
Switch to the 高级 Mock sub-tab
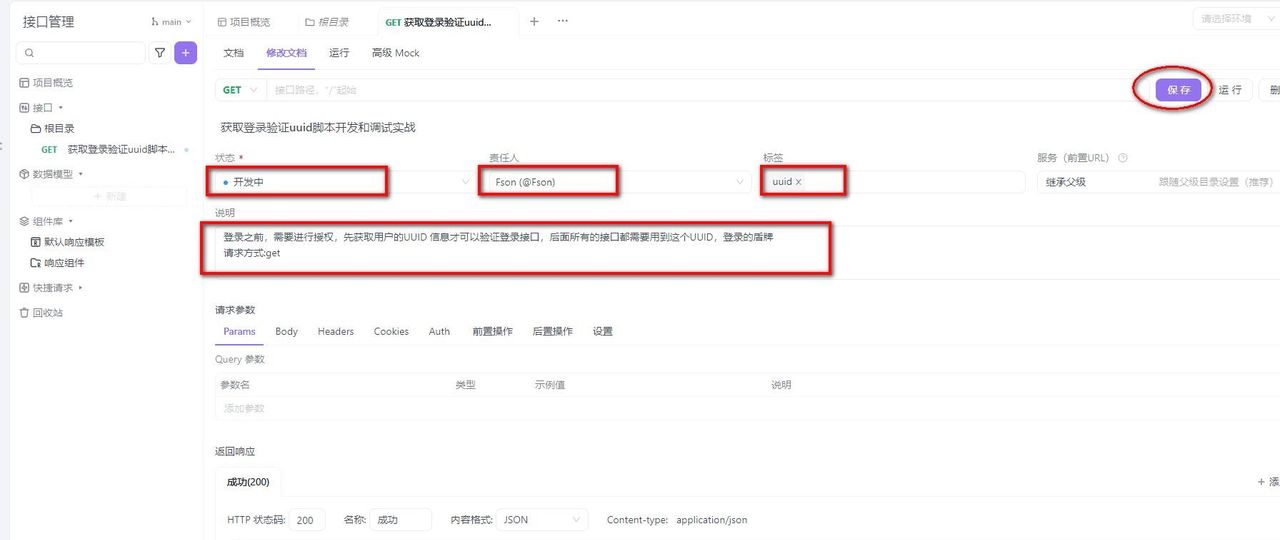coord(395,53)
